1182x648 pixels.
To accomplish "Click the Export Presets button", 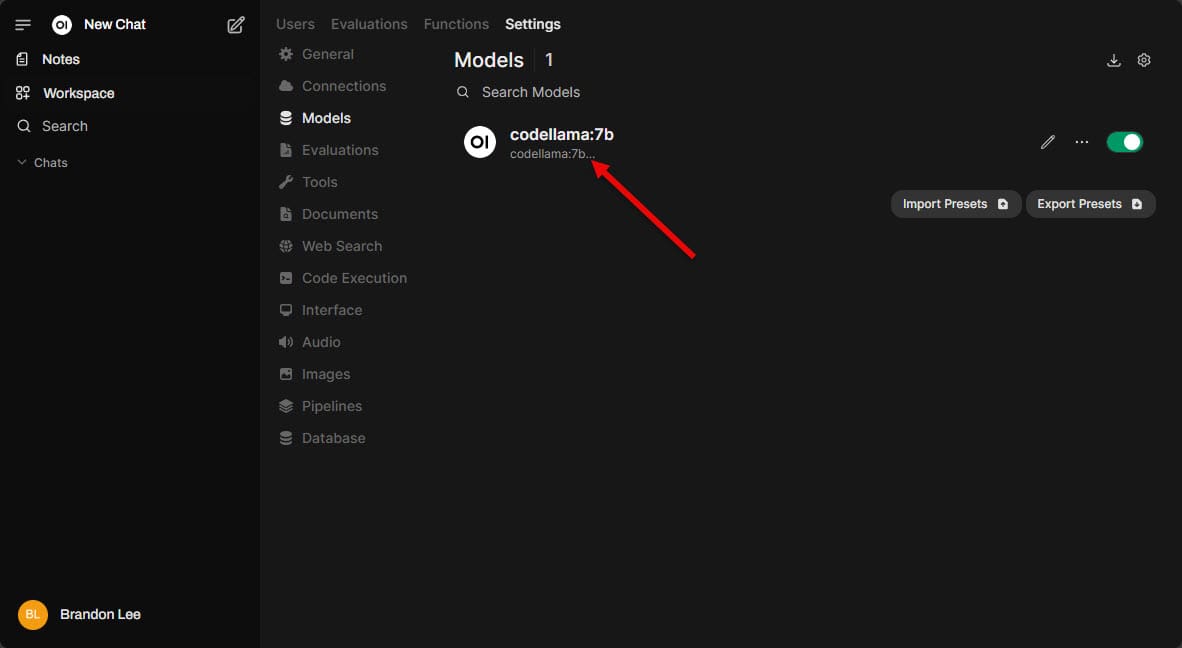I will (1090, 204).
